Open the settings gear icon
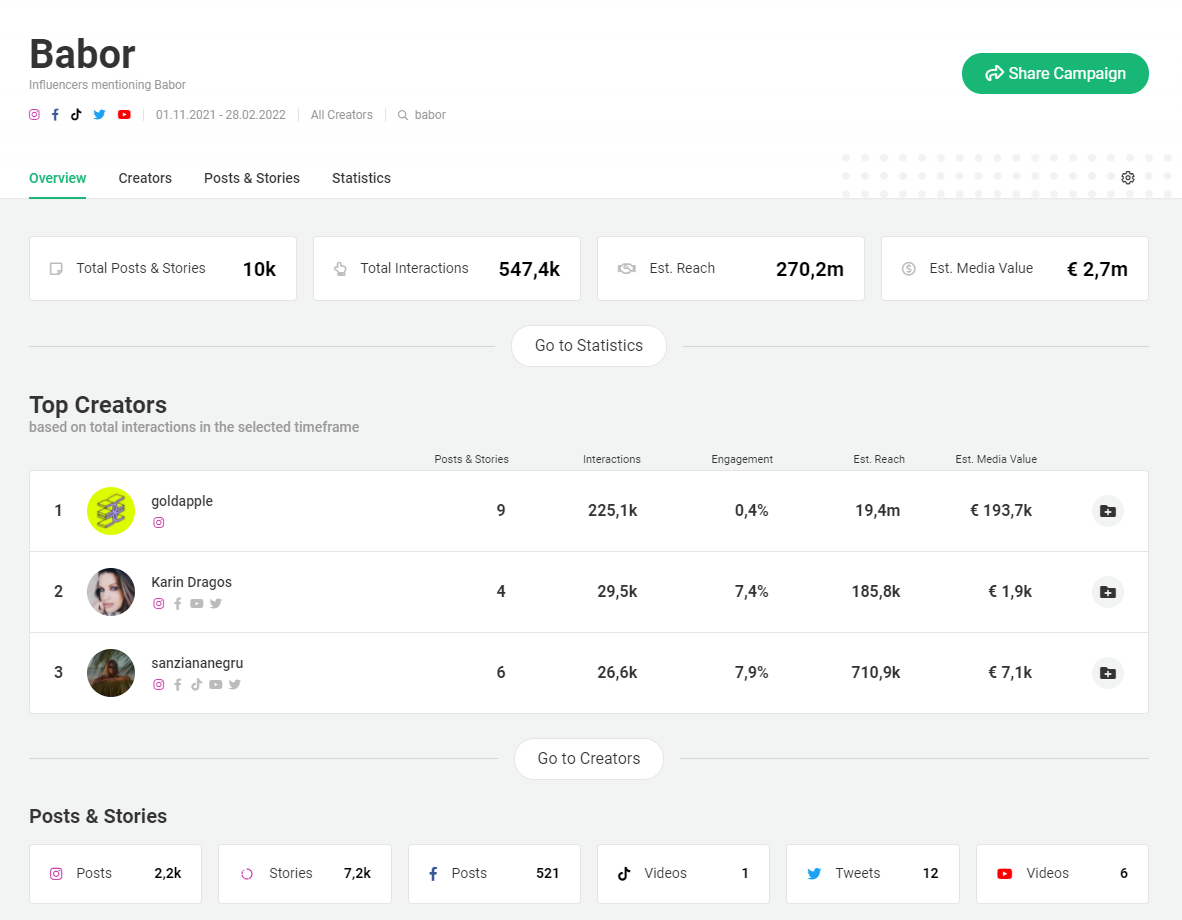Screen dimensions: 1182x920 (1128, 178)
